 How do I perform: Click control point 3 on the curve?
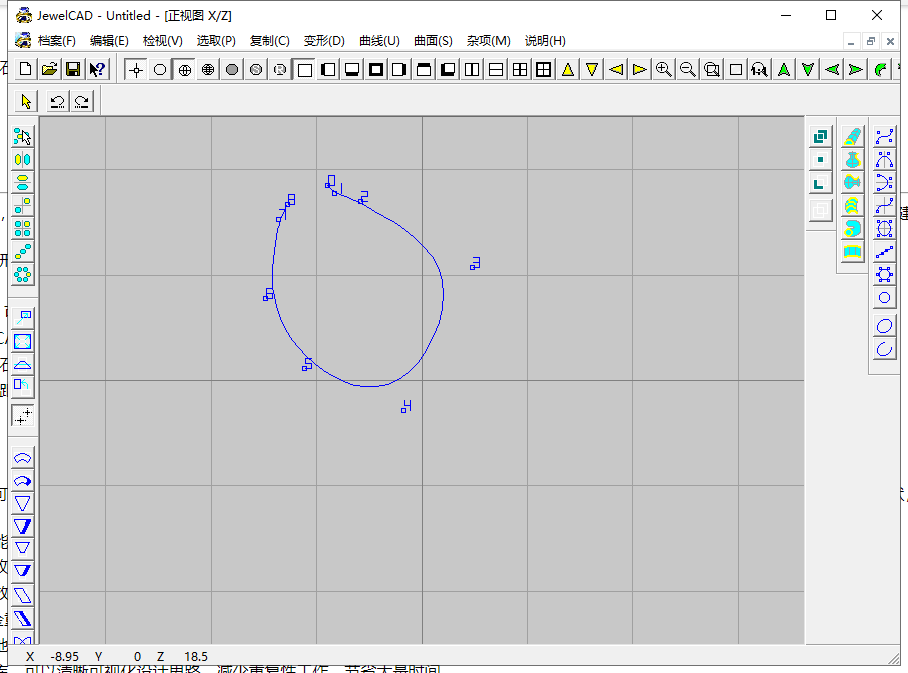[473, 267]
